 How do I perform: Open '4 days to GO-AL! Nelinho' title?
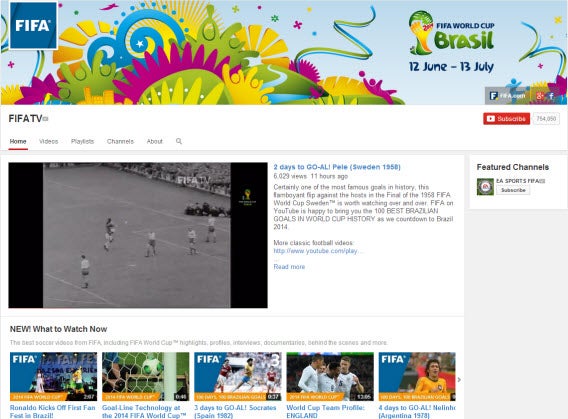point(417,411)
